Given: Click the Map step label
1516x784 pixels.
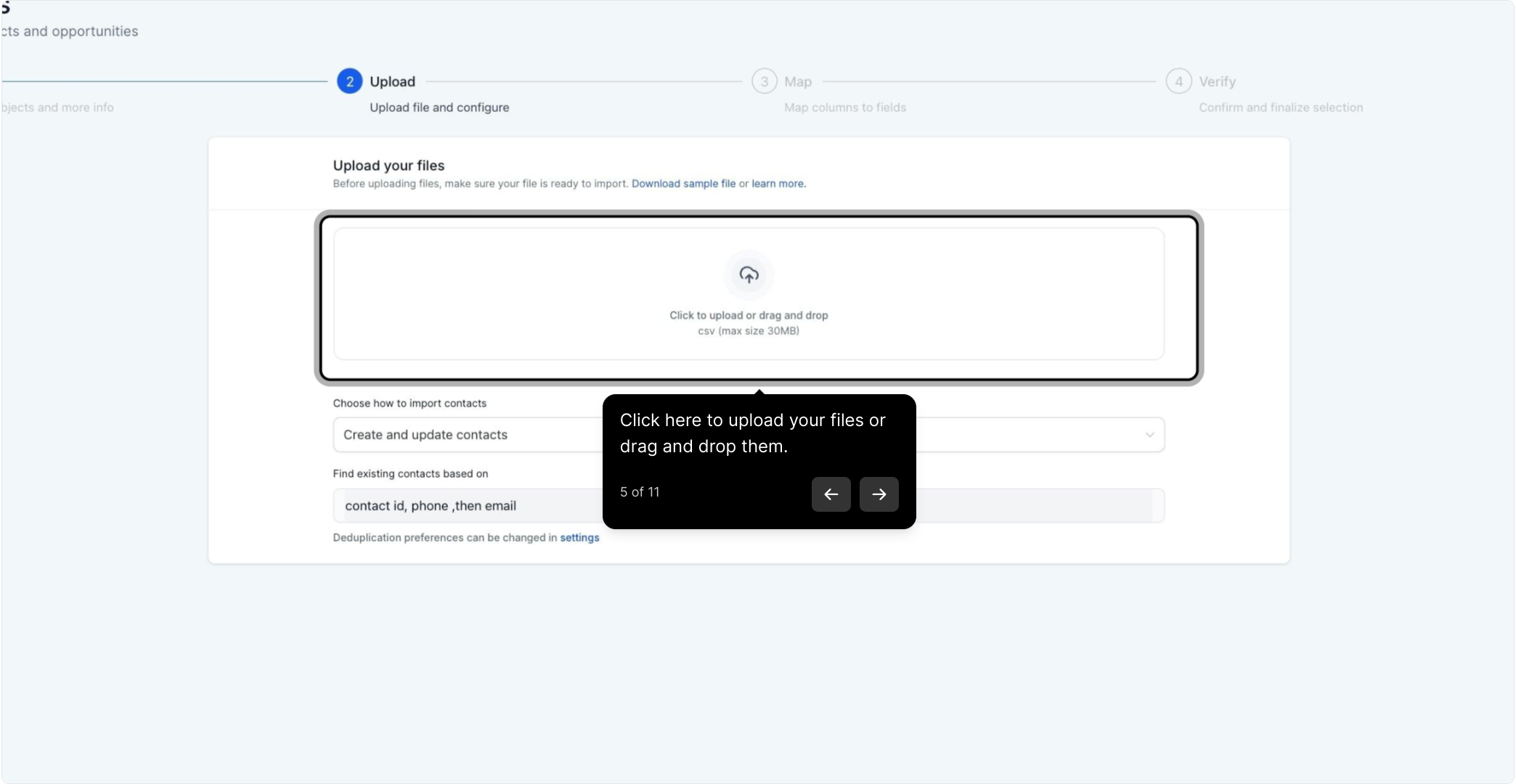Looking at the screenshot, I should (x=798, y=81).
